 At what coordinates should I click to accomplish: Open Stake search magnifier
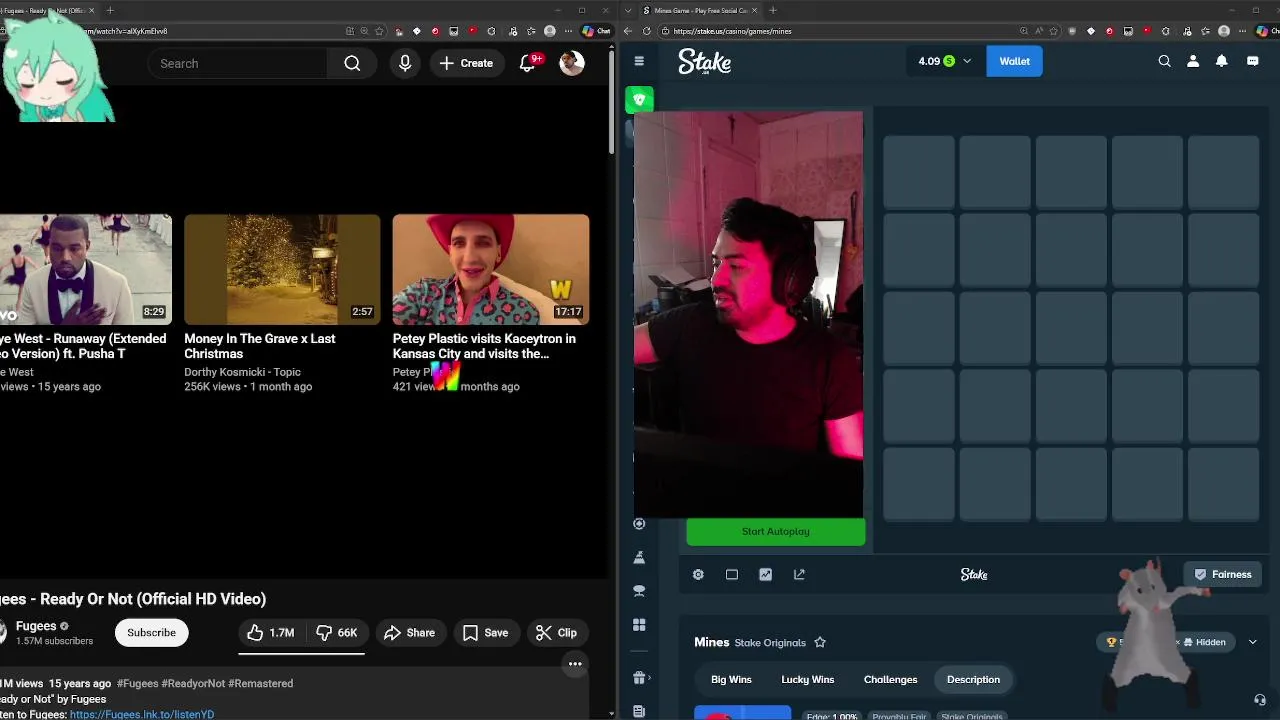click(x=1164, y=61)
